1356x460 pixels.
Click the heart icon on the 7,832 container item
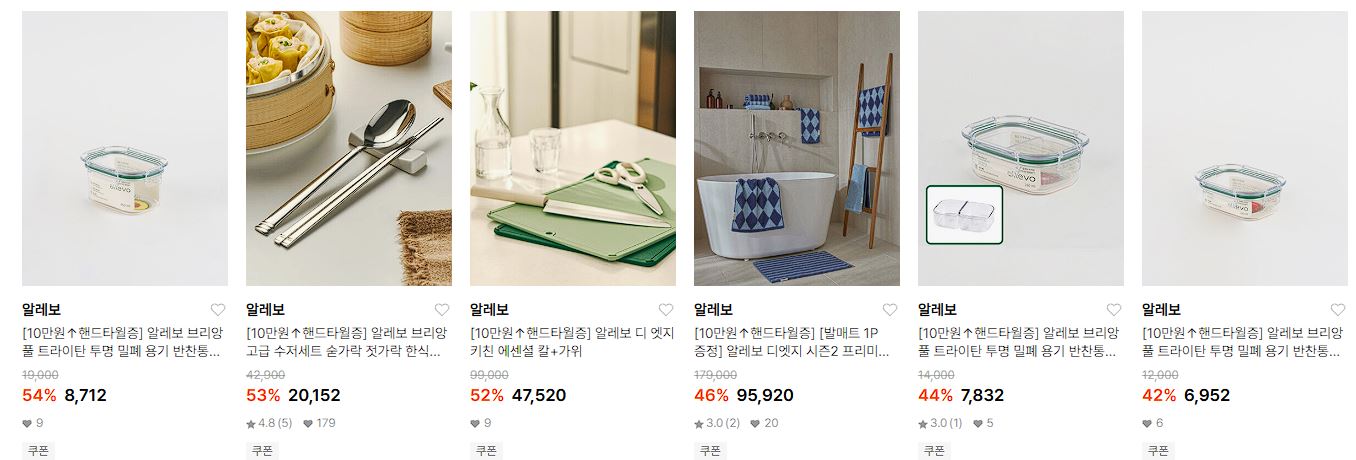1114,310
